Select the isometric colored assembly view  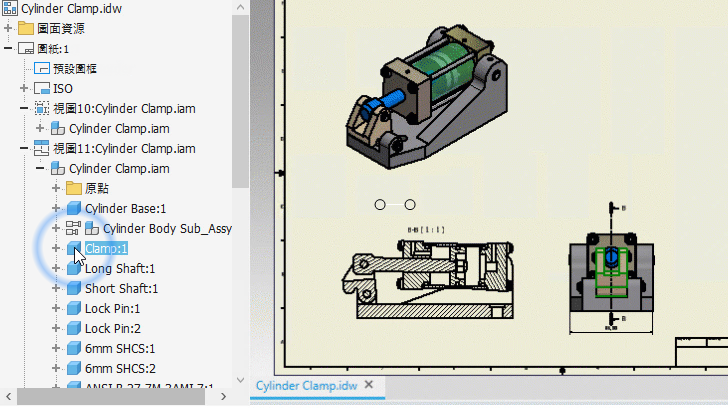427,97
